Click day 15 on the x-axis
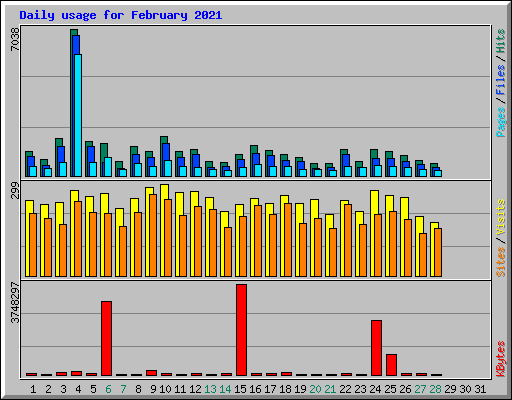512x400 pixels. (240, 389)
